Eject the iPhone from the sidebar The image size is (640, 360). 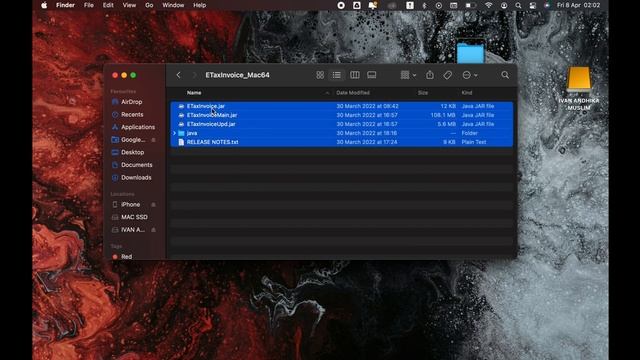click(x=153, y=204)
